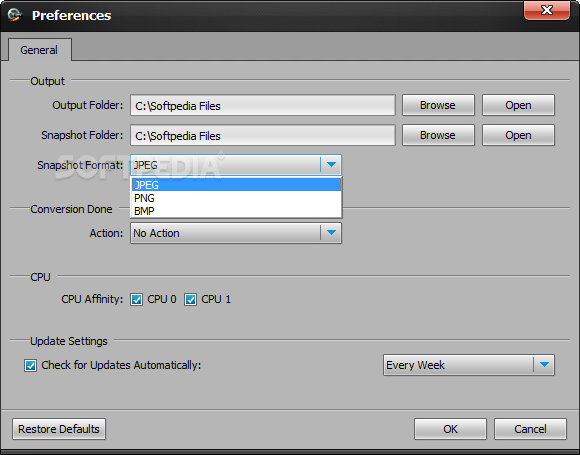This screenshot has height=455, width=580.
Task: Open the Snapshot Folder
Action: point(518,135)
